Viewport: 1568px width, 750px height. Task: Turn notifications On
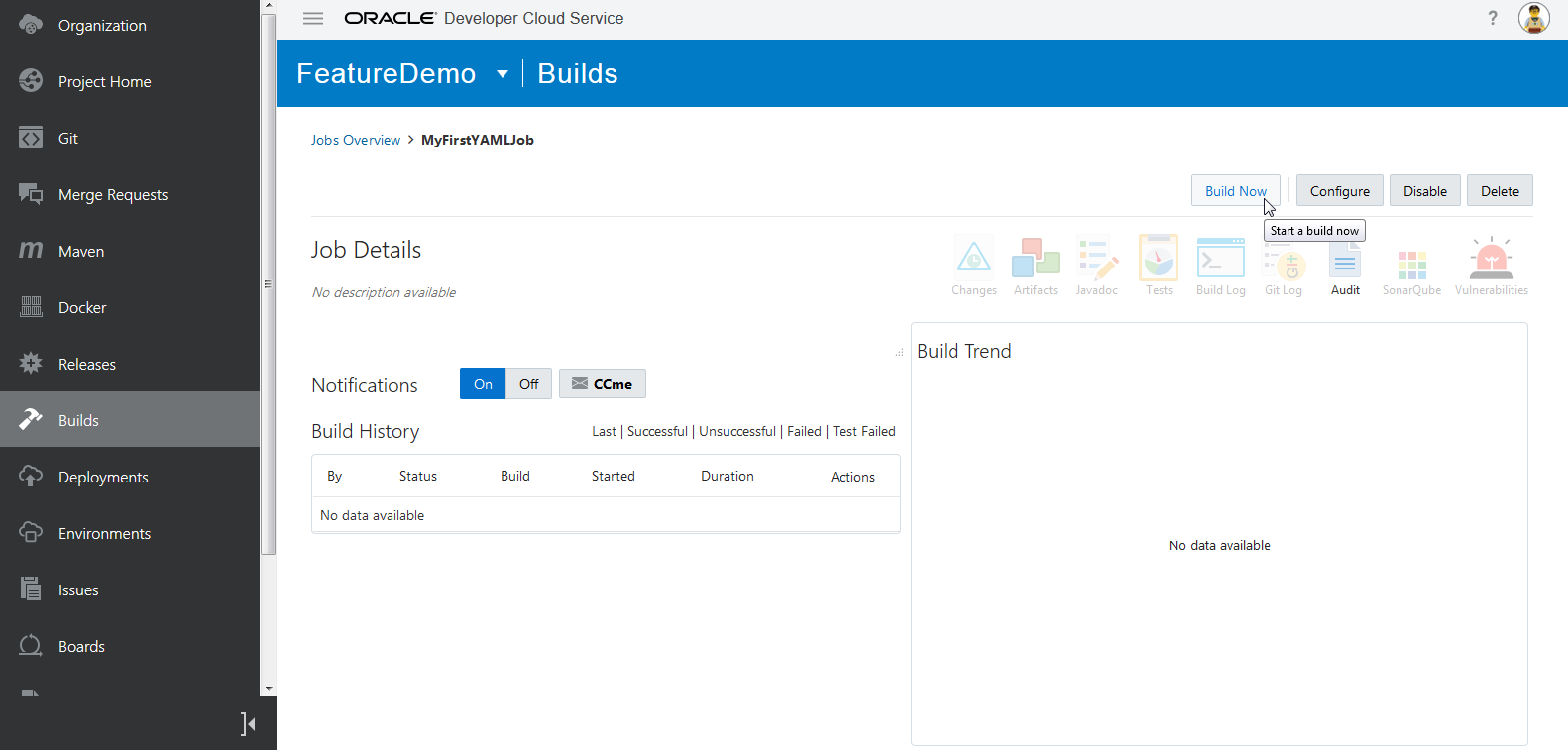pos(483,383)
